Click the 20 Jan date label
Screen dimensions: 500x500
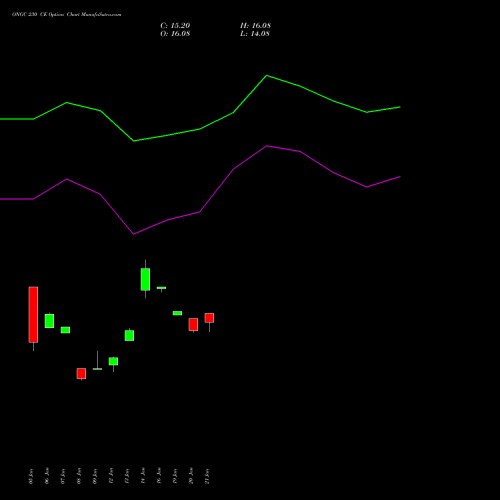click(x=191, y=476)
